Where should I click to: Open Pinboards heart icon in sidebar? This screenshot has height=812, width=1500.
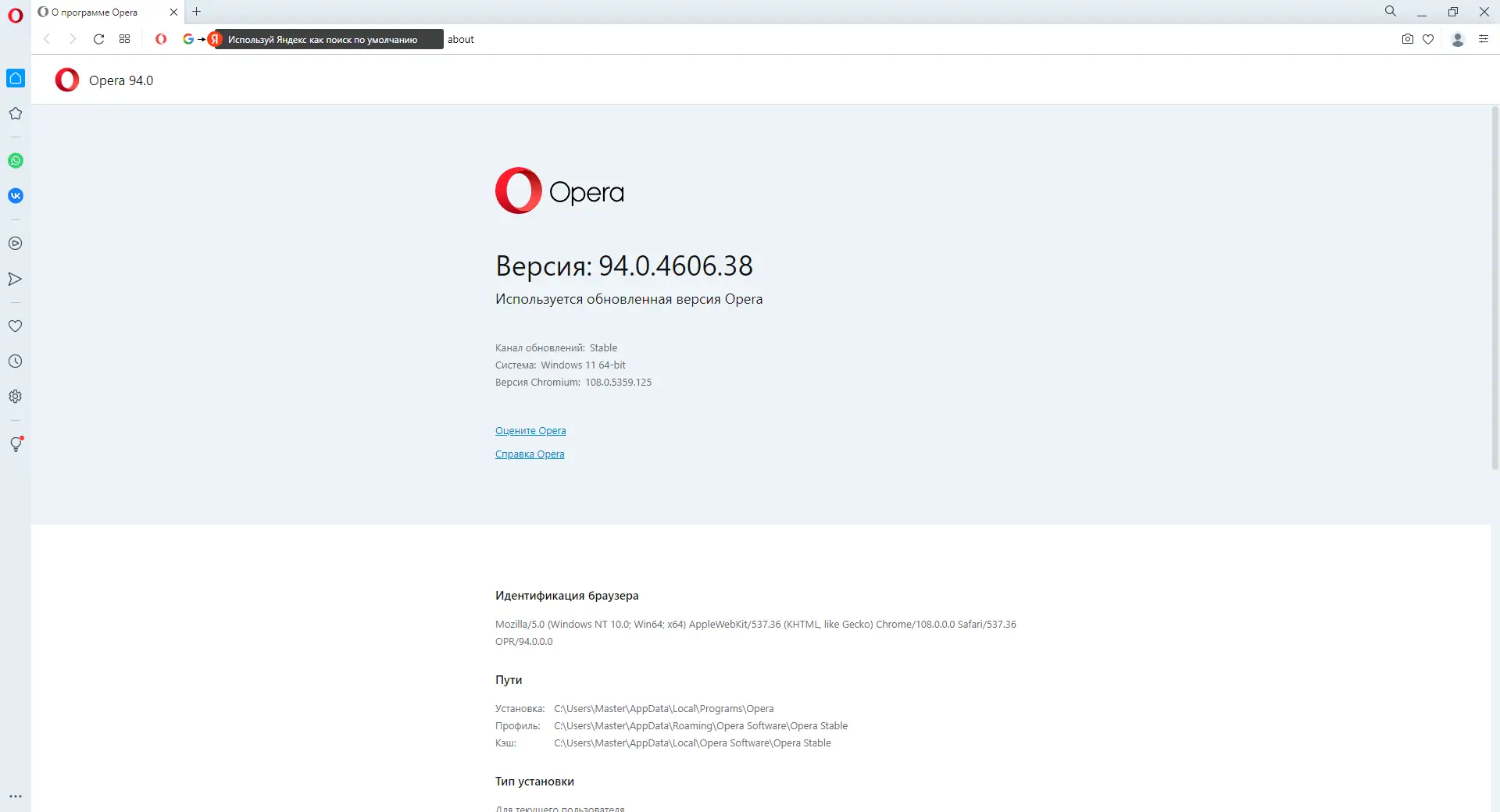click(x=16, y=326)
